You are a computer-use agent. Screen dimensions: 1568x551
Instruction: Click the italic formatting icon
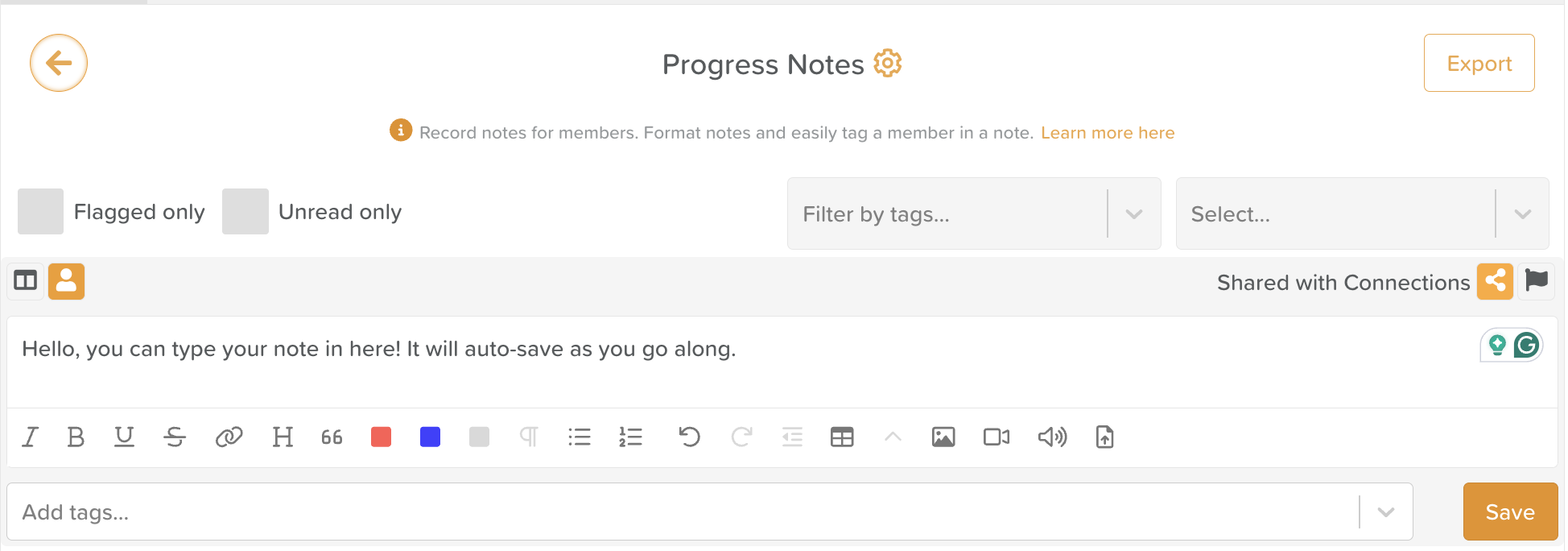click(30, 437)
